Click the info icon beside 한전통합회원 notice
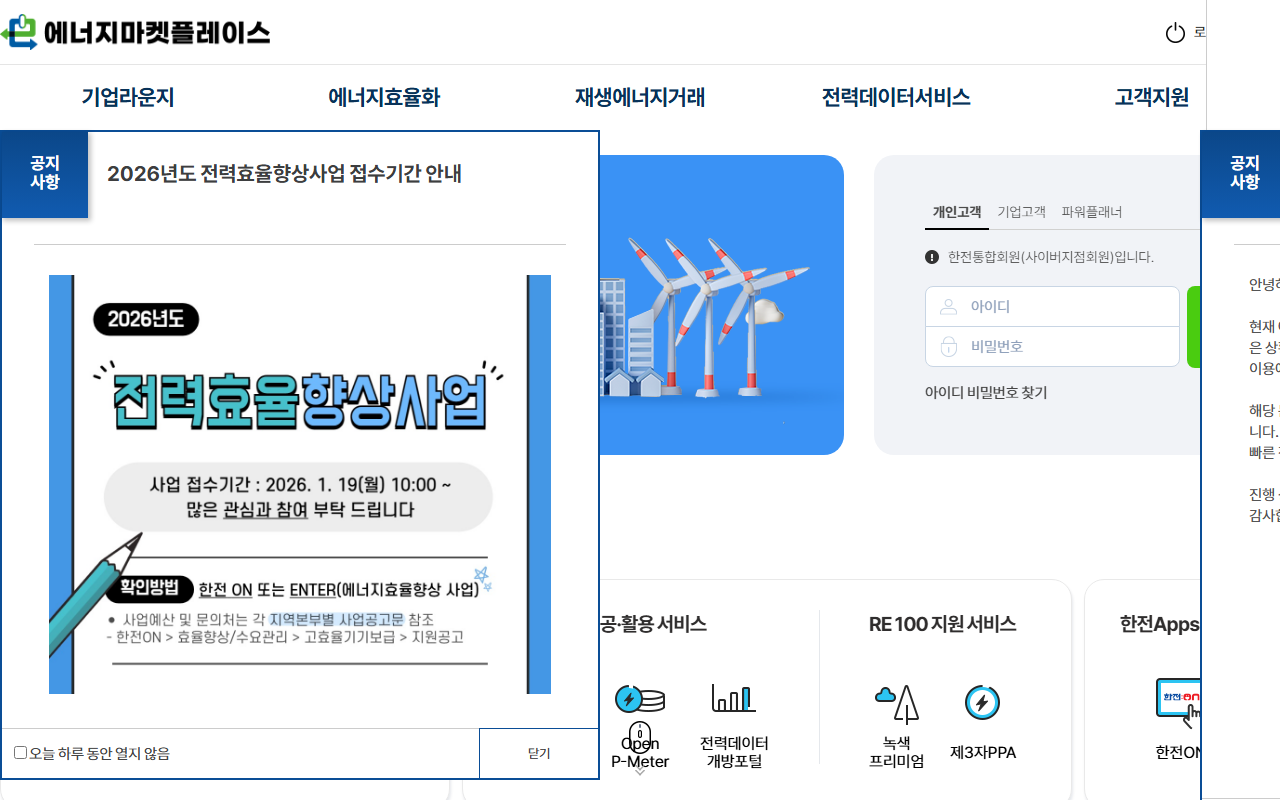 click(x=930, y=256)
